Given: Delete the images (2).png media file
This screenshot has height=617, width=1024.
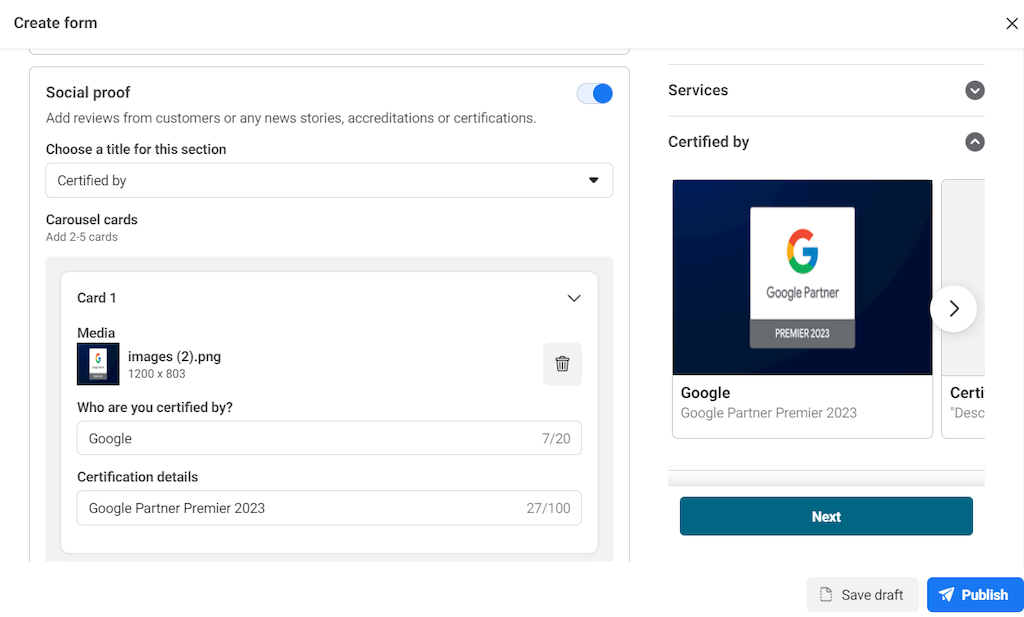Looking at the screenshot, I should point(562,364).
